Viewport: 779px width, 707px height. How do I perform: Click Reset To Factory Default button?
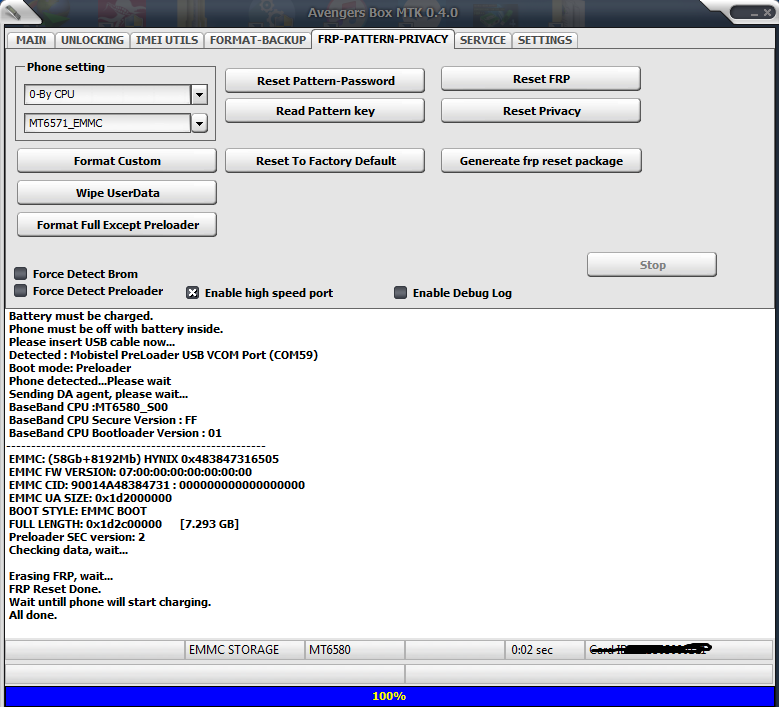[x=325, y=161]
